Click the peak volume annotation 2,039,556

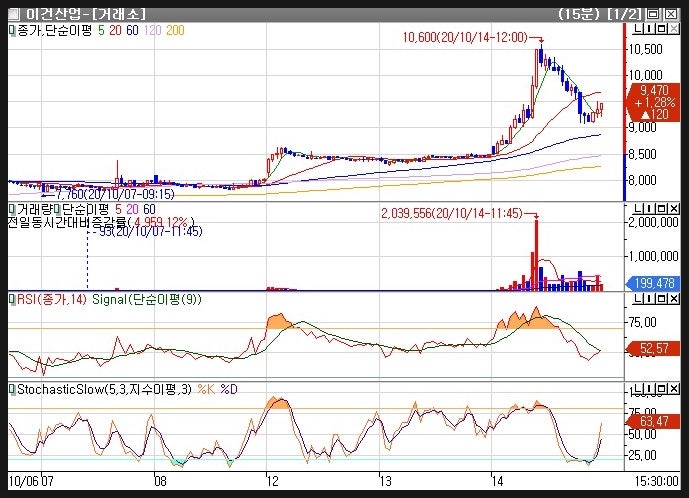tap(451, 214)
